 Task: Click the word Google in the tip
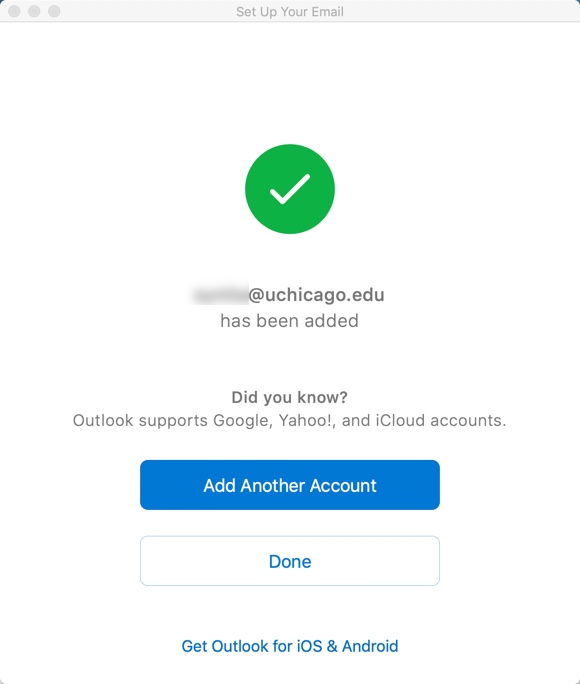pos(242,421)
